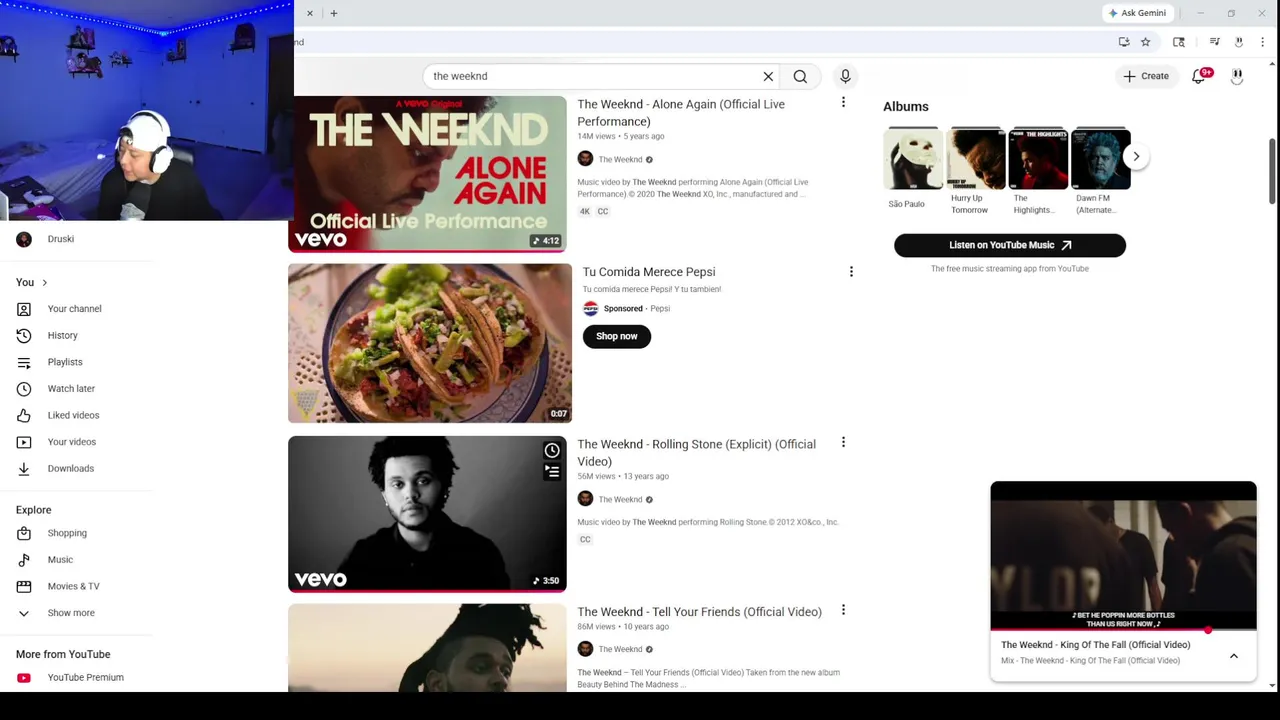The image size is (1280, 720).
Task: Open options menu for Rolling Stone video
Action: point(843,442)
